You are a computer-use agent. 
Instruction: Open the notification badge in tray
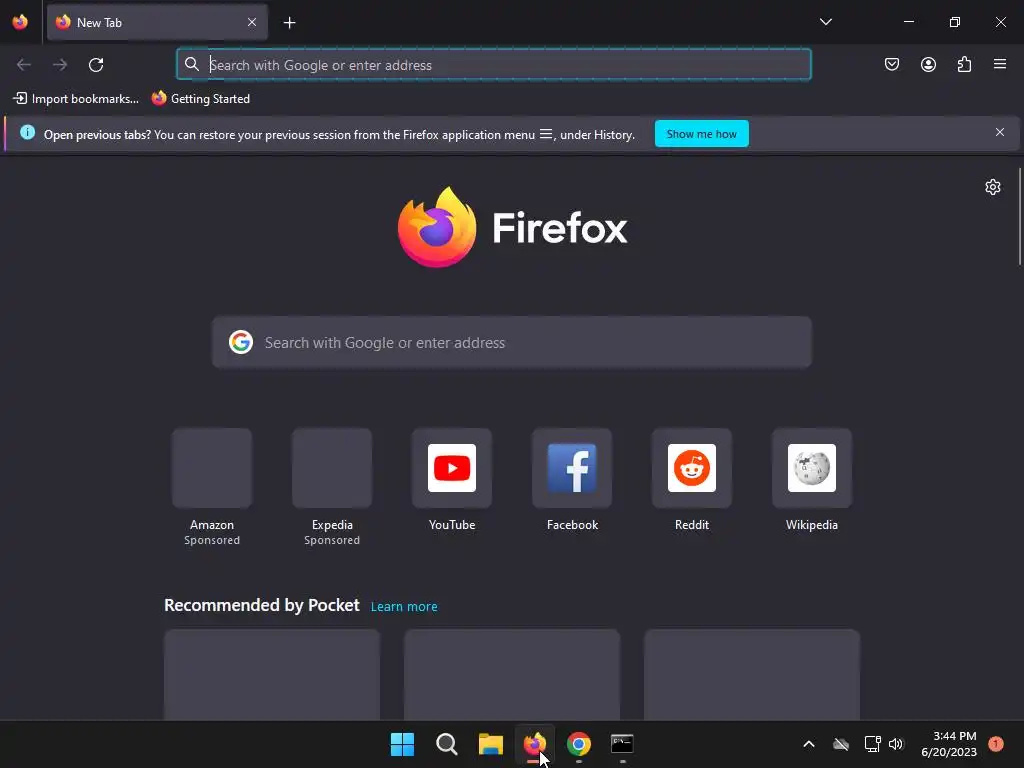[x=996, y=744]
